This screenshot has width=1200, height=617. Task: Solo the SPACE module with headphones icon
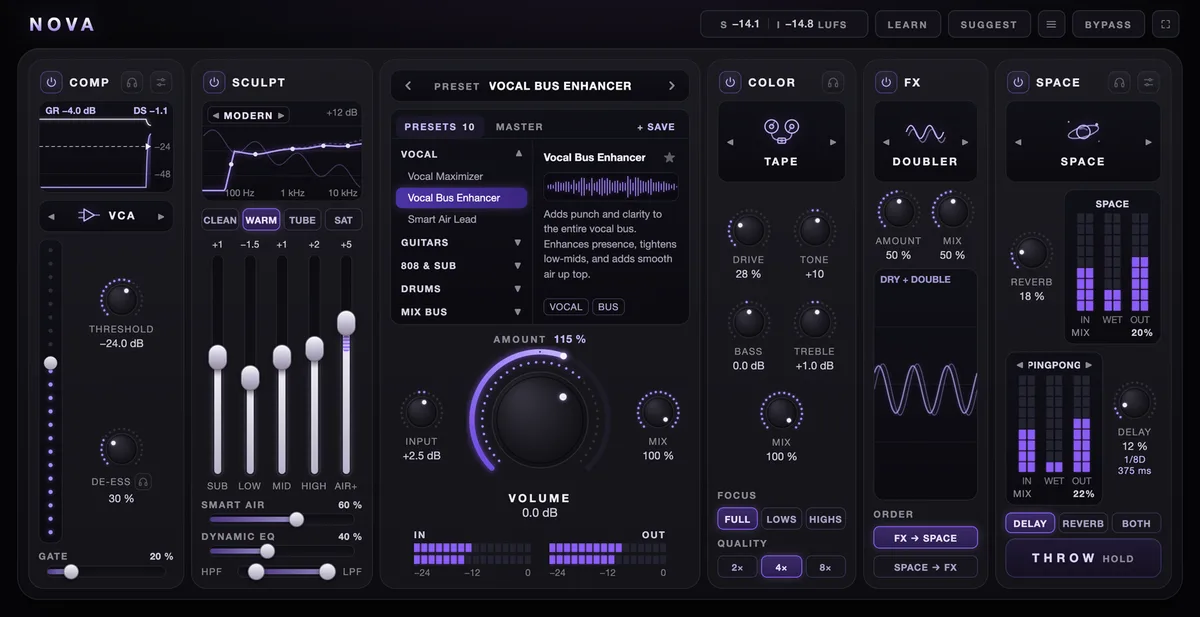[x=1120, y=82]
